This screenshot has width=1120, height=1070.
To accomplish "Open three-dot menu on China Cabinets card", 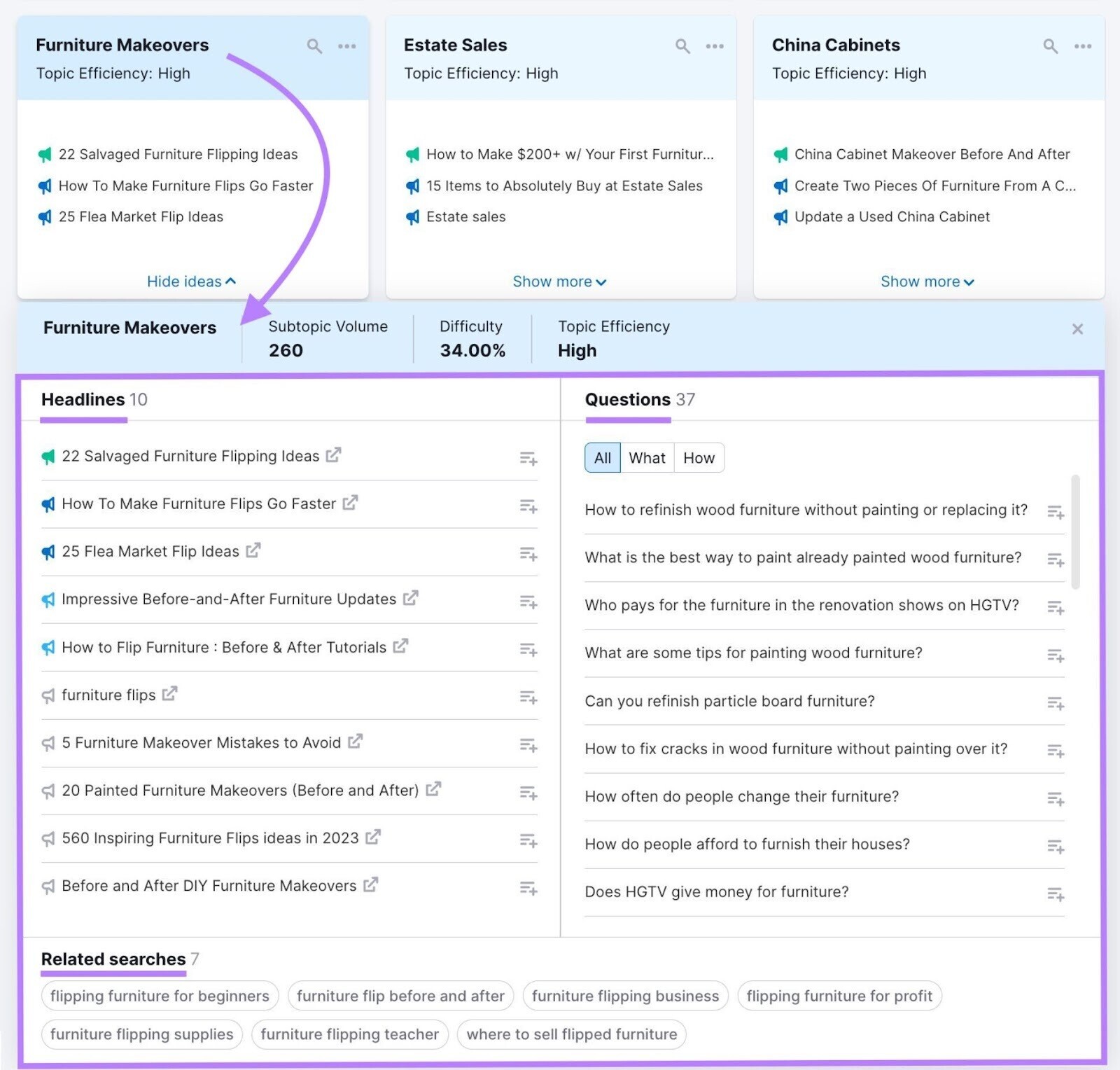I will pos(1082,46).
